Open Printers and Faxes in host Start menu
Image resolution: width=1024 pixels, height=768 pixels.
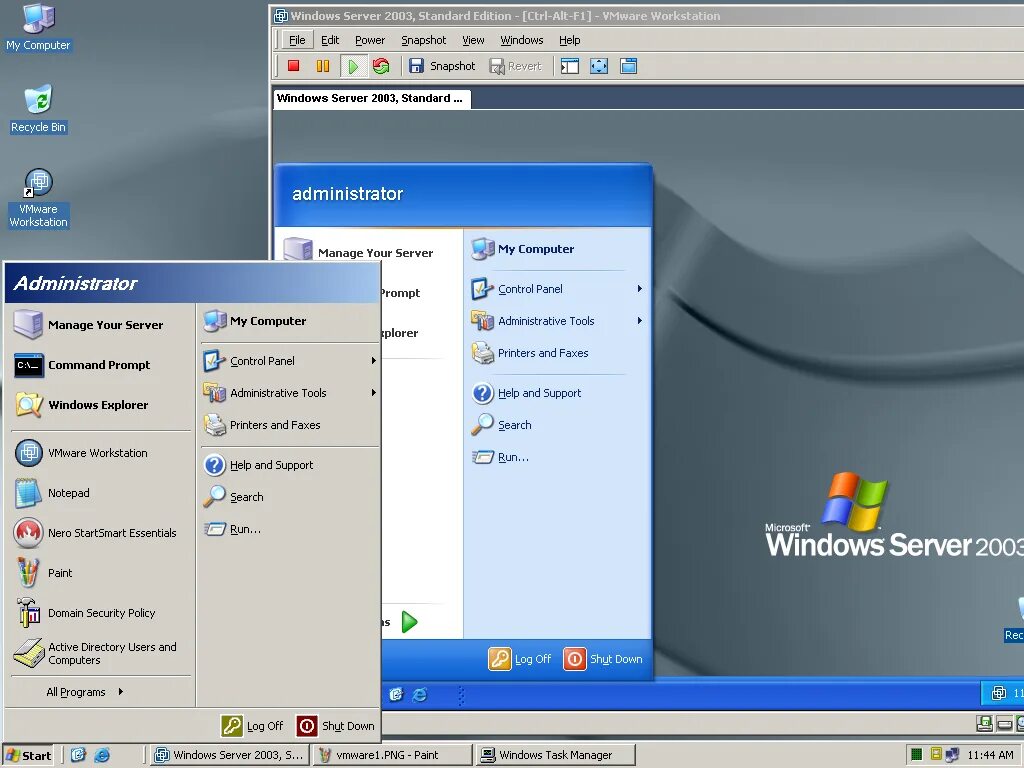pyautogui.click(x=289, y=424)
